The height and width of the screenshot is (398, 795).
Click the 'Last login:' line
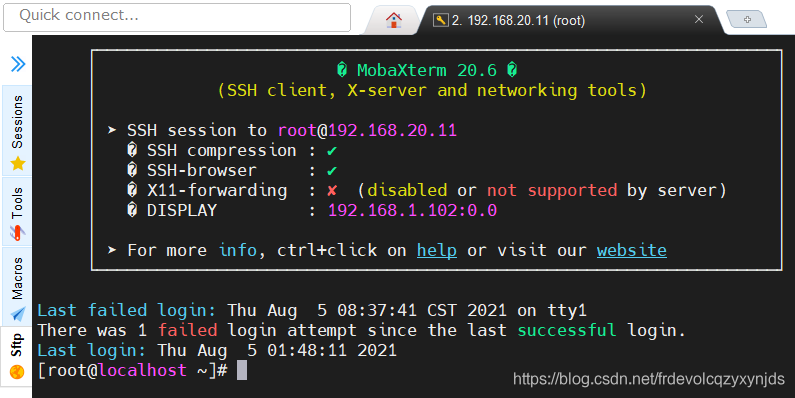[217, 350]
